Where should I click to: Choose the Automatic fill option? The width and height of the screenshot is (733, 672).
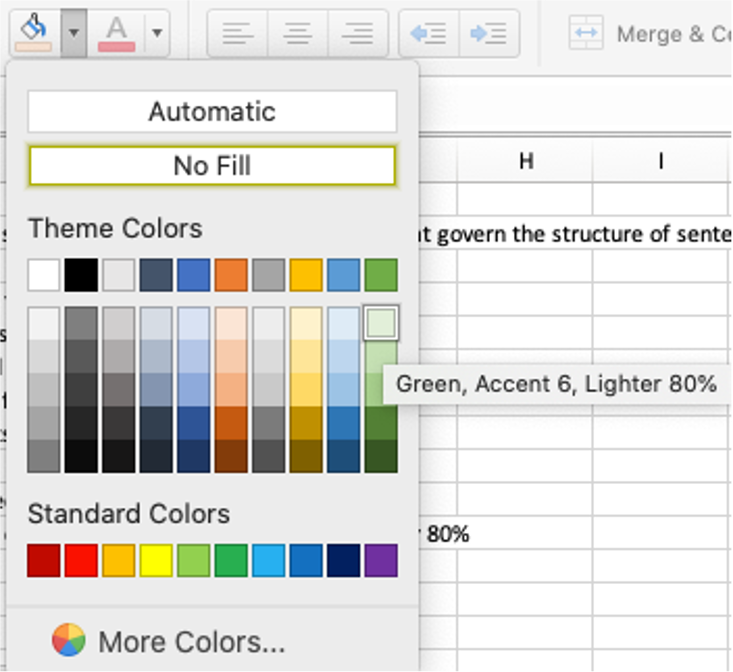point(212,111)
